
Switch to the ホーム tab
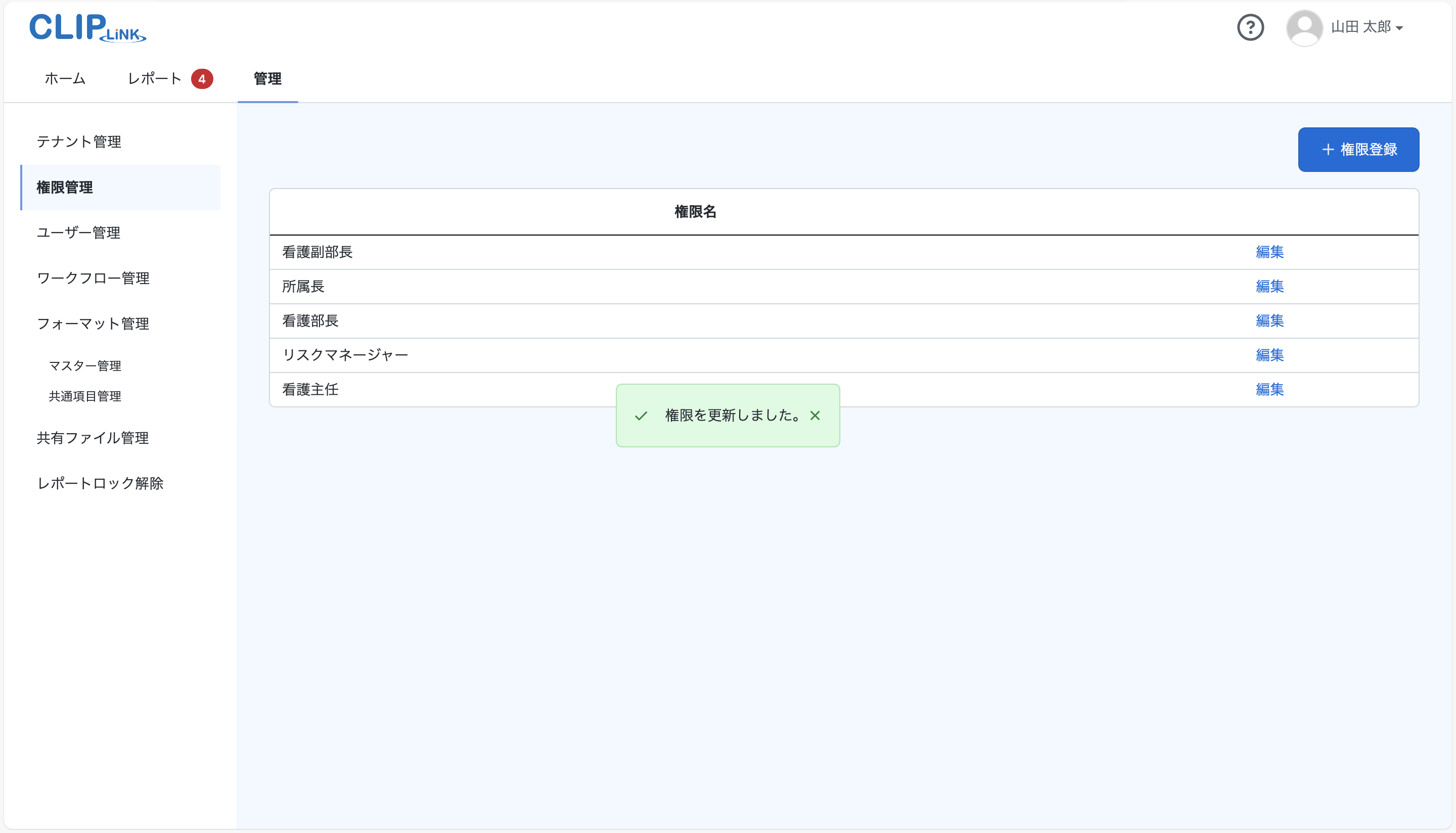click(x=64, y=78)
